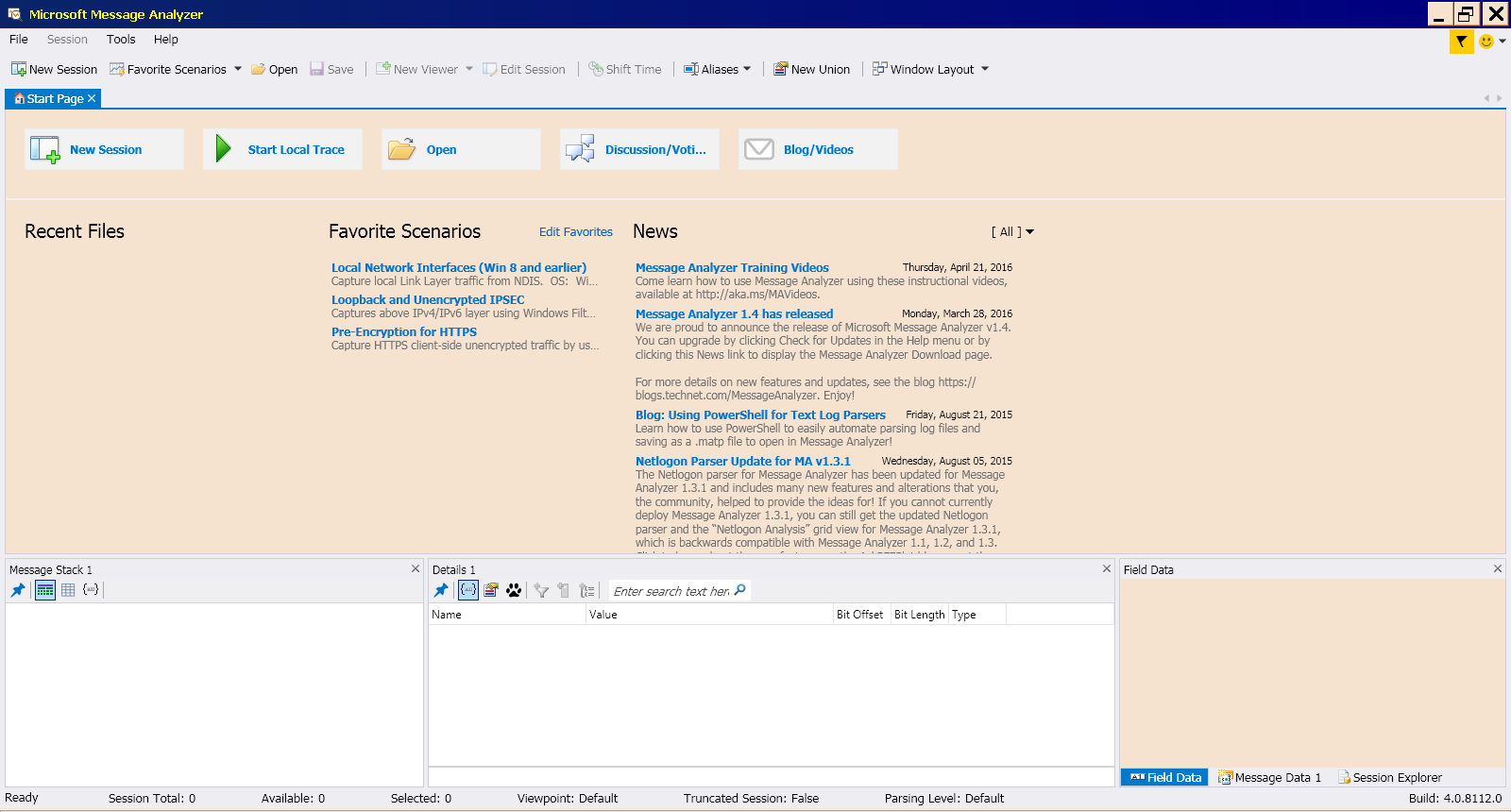Click the yellow filter icon at top right

tap(1461, 42)
